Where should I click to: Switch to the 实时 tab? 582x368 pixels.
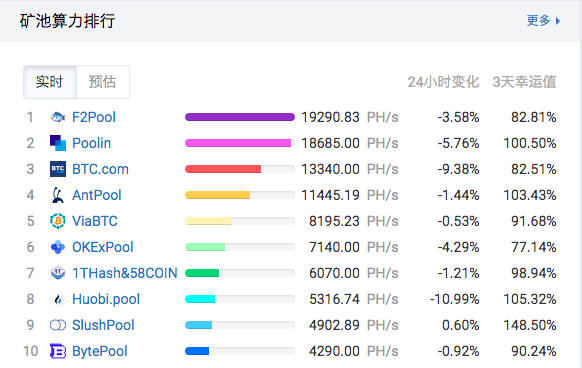(50, 82)
